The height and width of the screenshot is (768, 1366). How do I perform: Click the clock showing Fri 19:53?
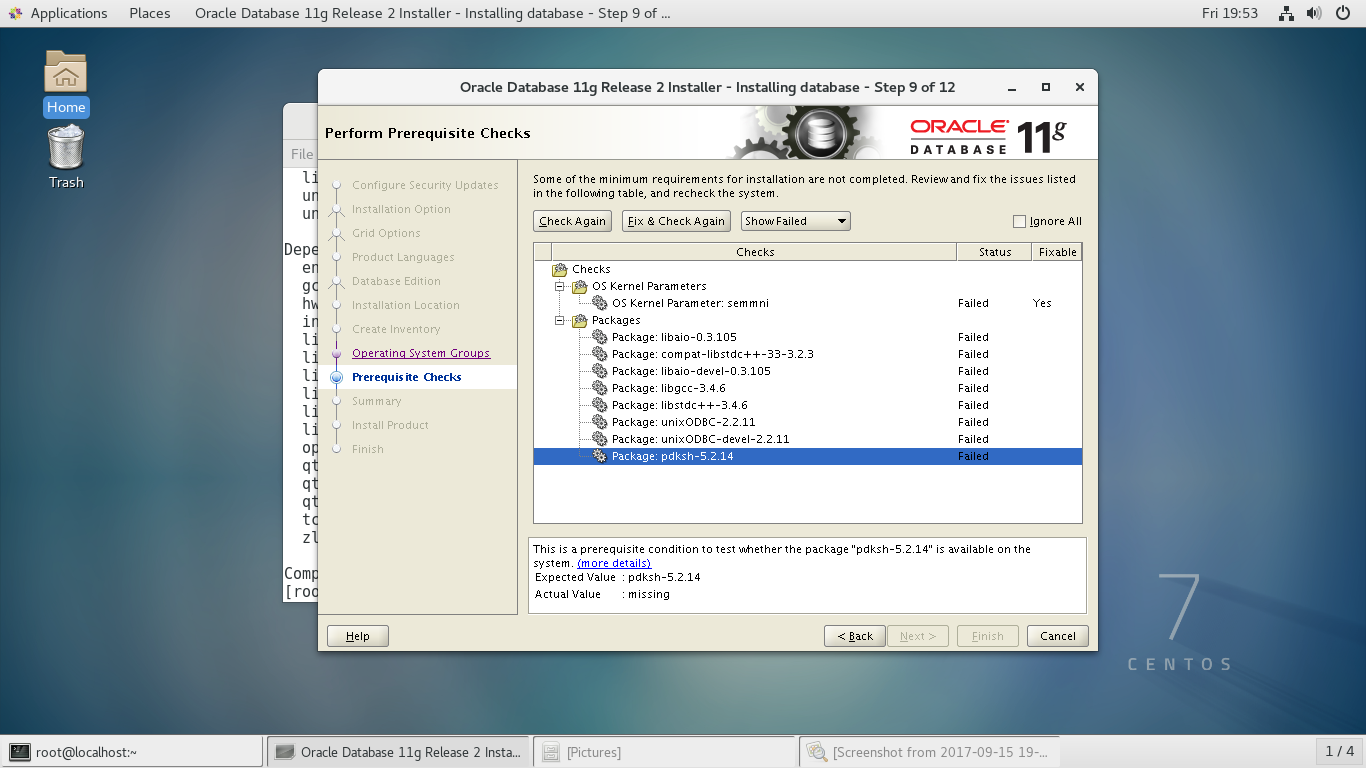click(1230, 13)
